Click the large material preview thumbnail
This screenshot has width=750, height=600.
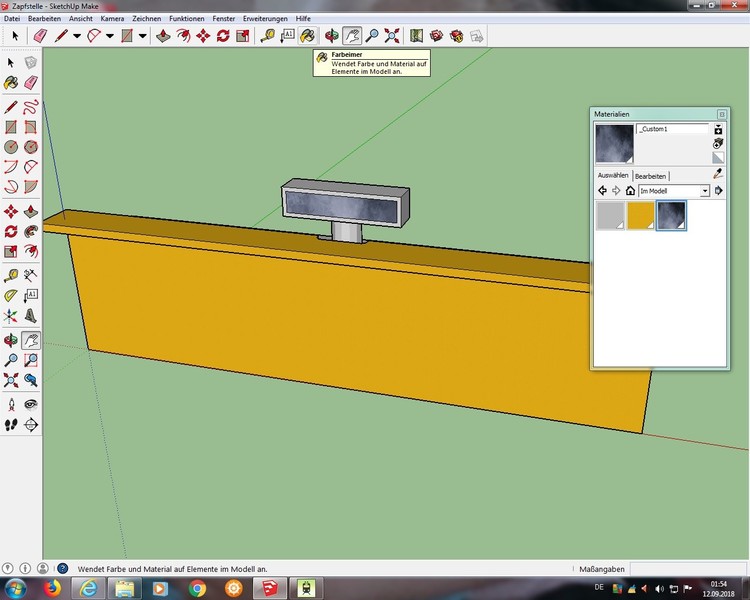[614, 144]
